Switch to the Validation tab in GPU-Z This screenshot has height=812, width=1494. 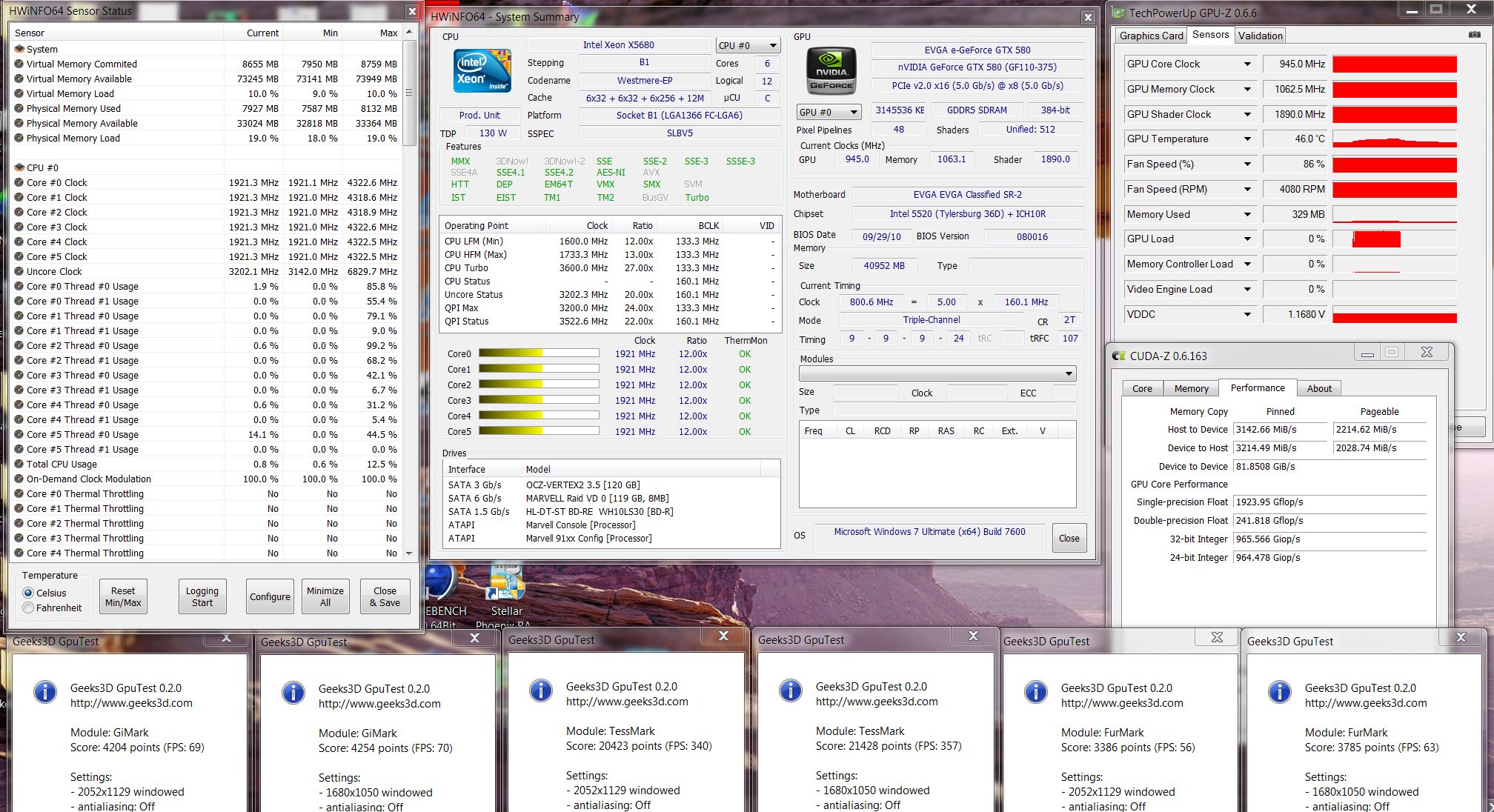point(1260,36)
